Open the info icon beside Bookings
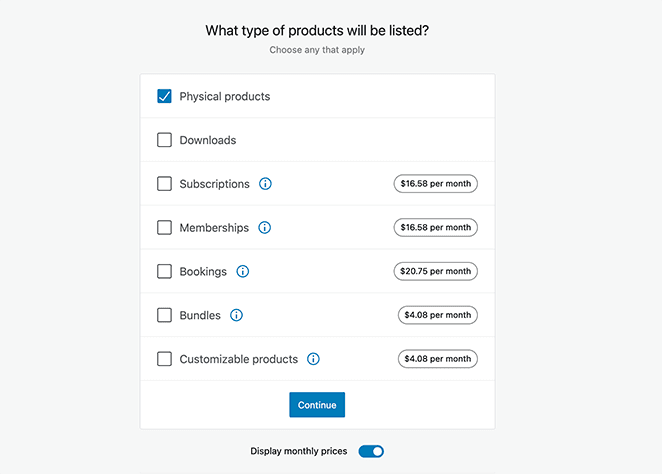The image size is (662, 474). [x=243, y=272]
